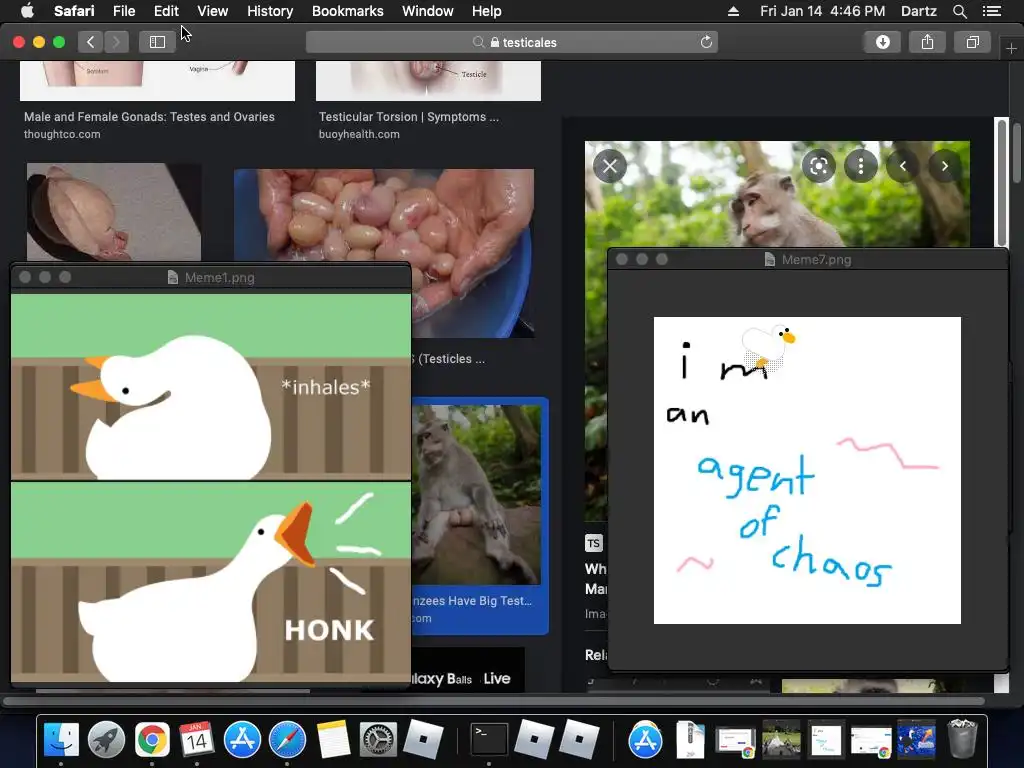Open the Help menu
The height and width of the screenshot is (768, 1024).
click(x=487, y=11)
